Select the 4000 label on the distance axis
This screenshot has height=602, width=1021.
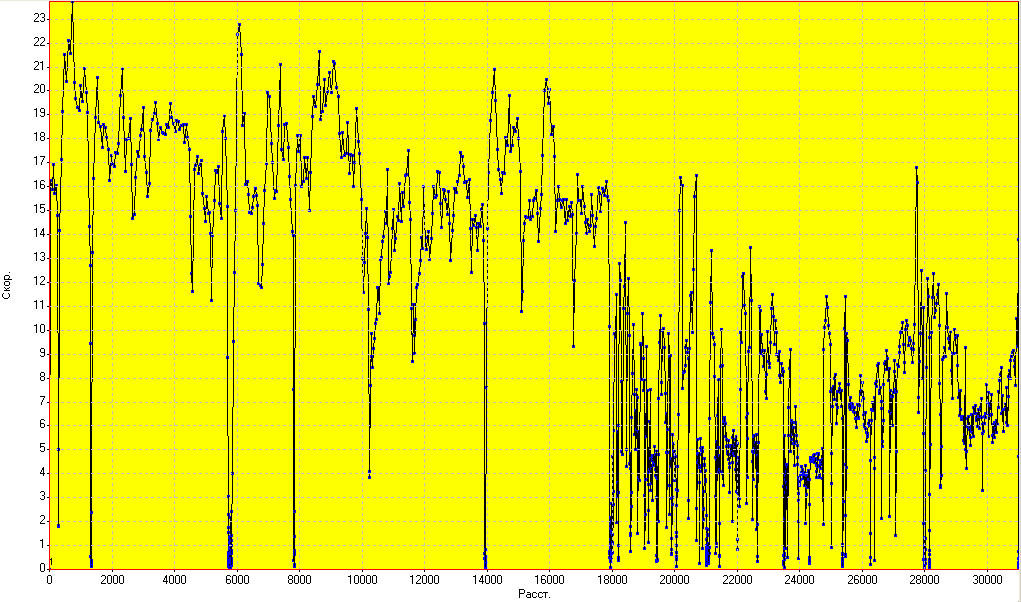175,580
